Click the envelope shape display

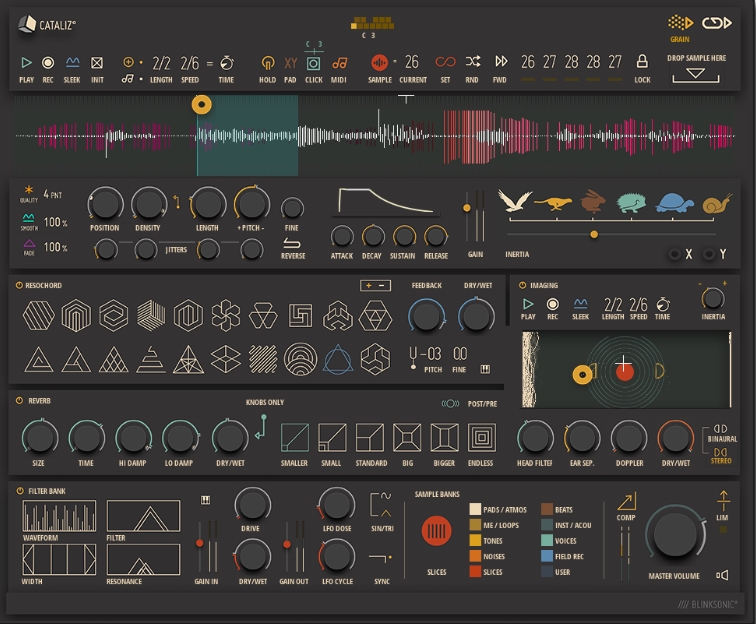point(386,201)
